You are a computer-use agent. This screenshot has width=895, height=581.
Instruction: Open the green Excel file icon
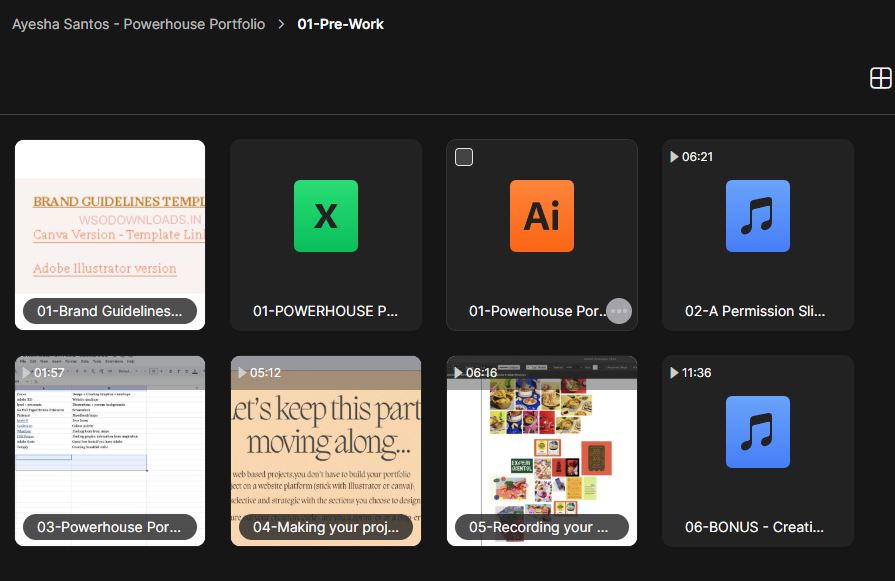tap(325, 216)
